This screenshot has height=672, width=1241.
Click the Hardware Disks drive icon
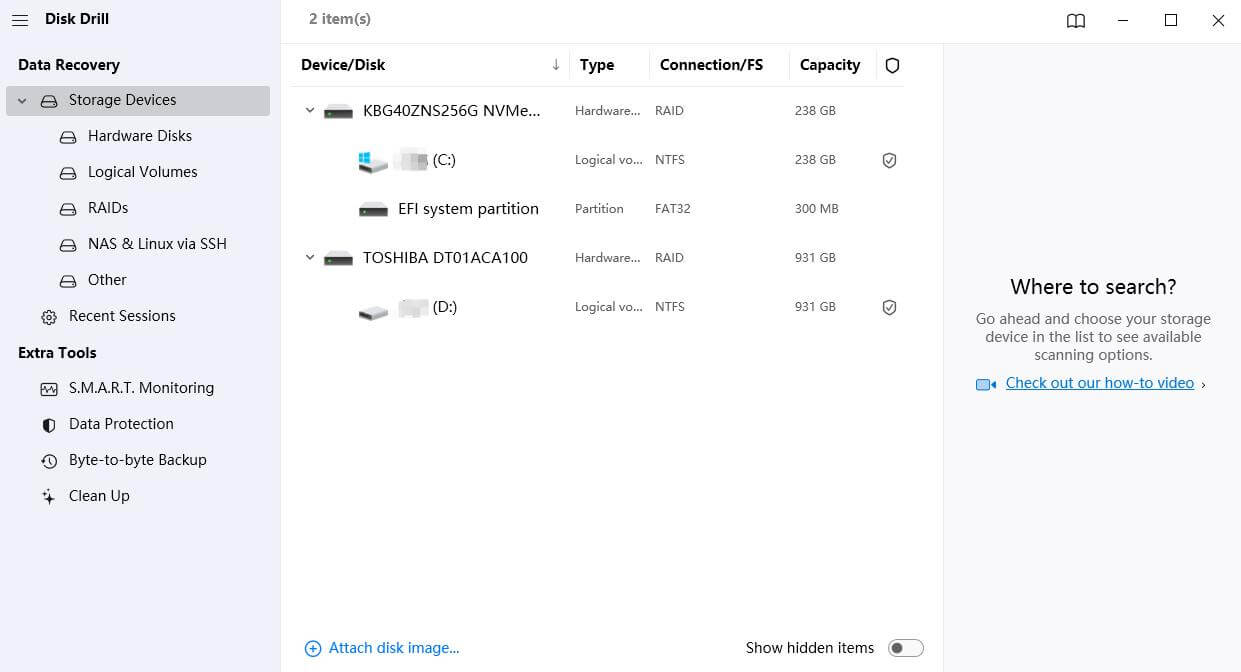point(68,137)
